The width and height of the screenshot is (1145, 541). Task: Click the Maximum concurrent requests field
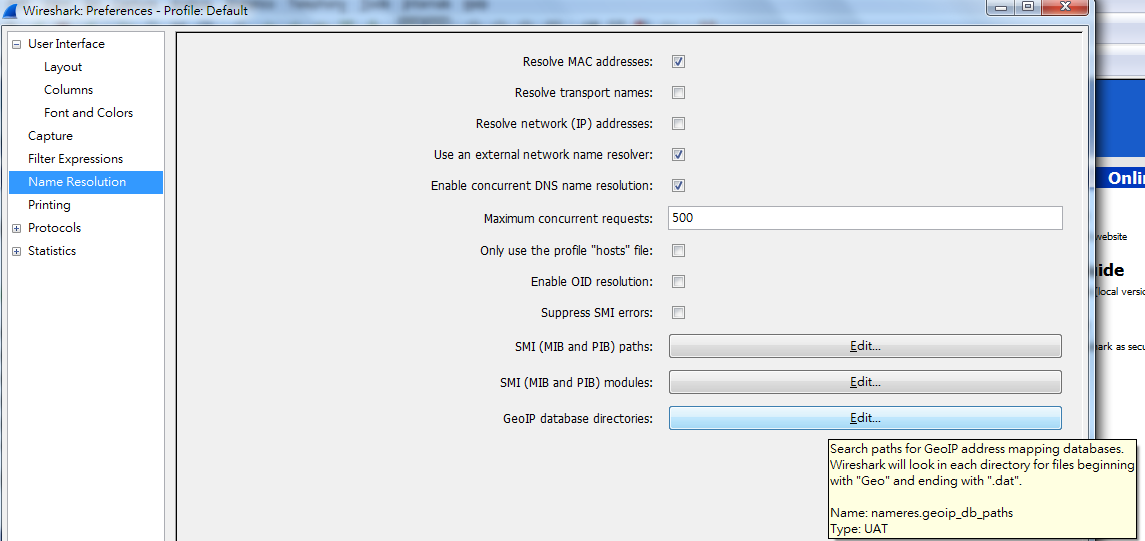tap(865, 218)
